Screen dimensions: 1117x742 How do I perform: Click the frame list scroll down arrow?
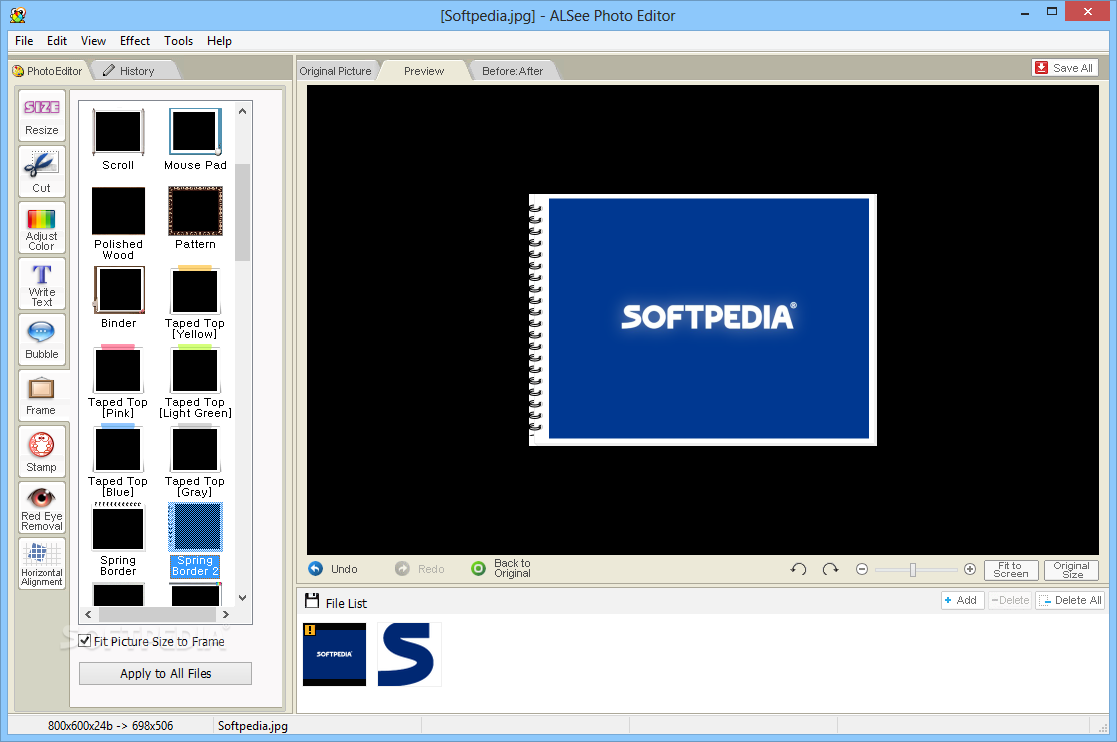(242, 597)
